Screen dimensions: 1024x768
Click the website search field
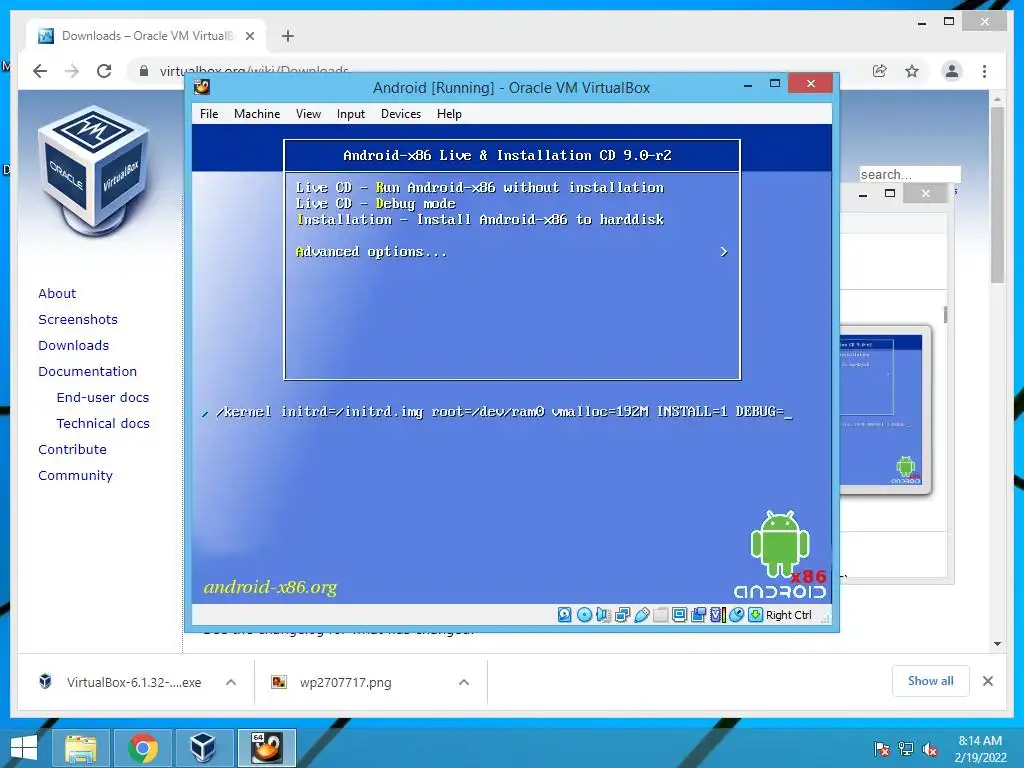(910, 174)
